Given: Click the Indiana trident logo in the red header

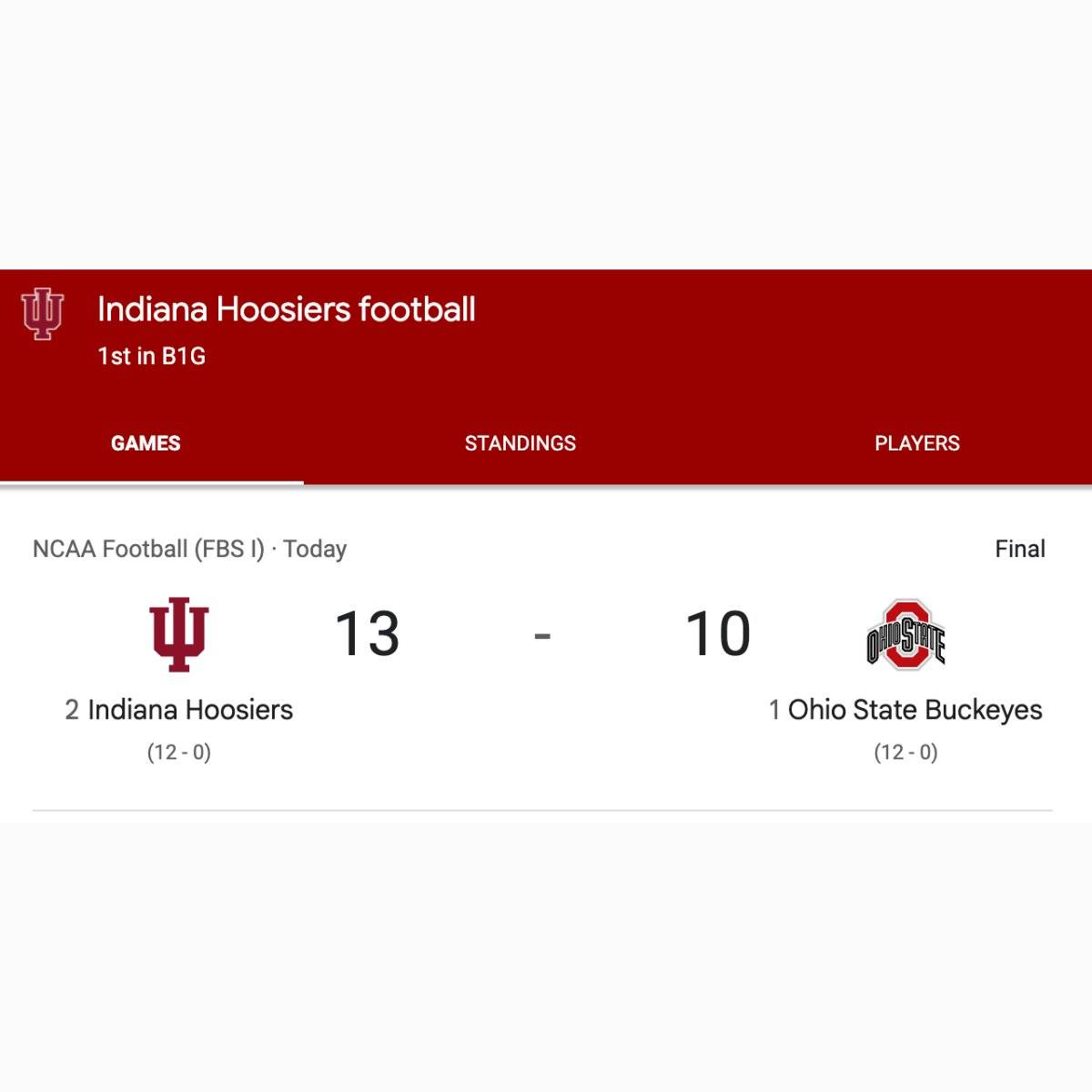Looking at the screenshot, I should [x=43, y=314].
